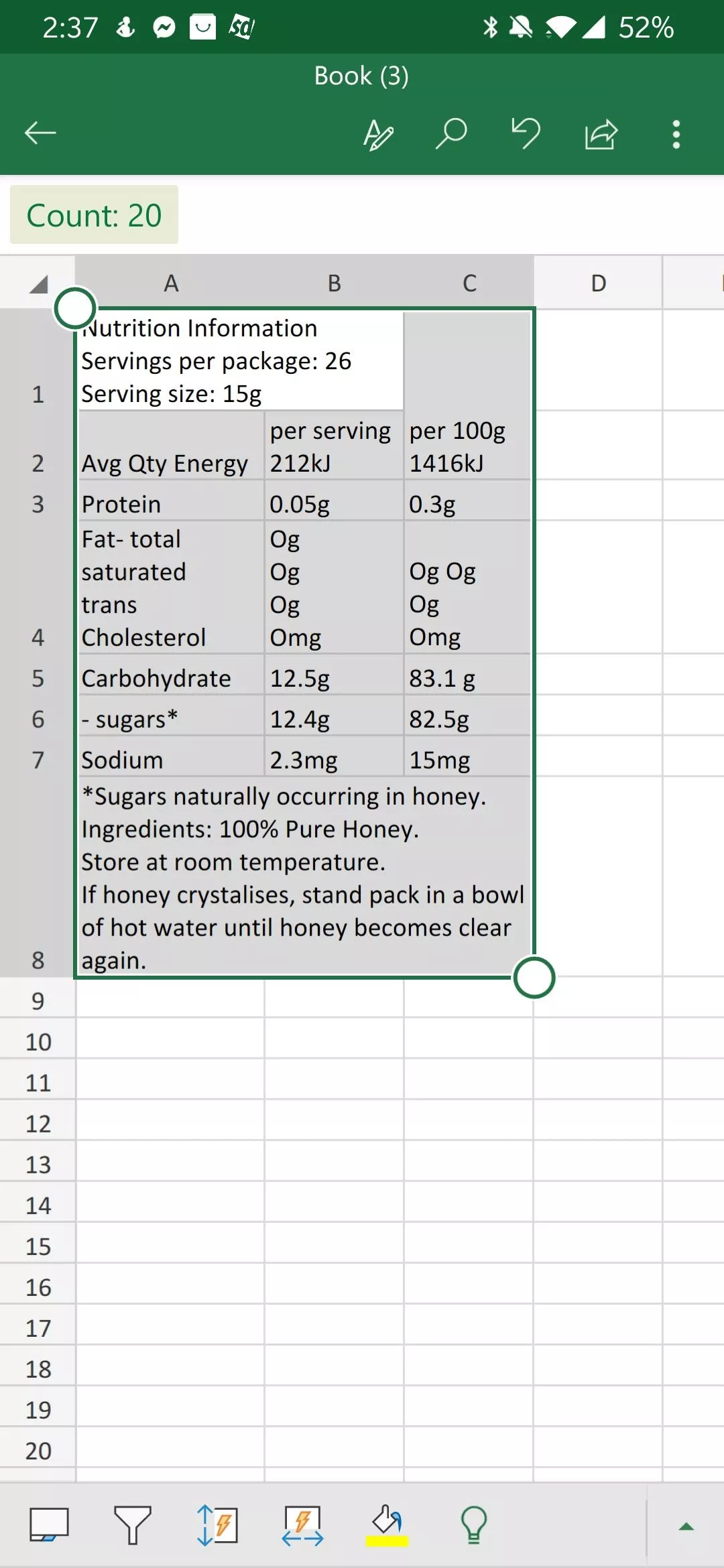
Task: Open the share workbook icon
Action: [x=601, y=133]
